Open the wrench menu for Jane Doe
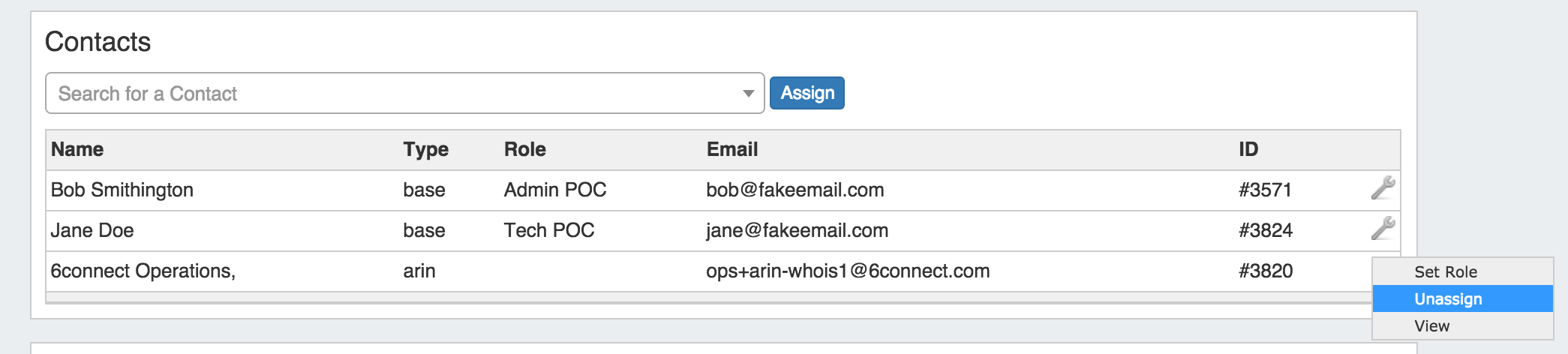Viewport: 1568px width, 354px height. (x=1383, y=228)
